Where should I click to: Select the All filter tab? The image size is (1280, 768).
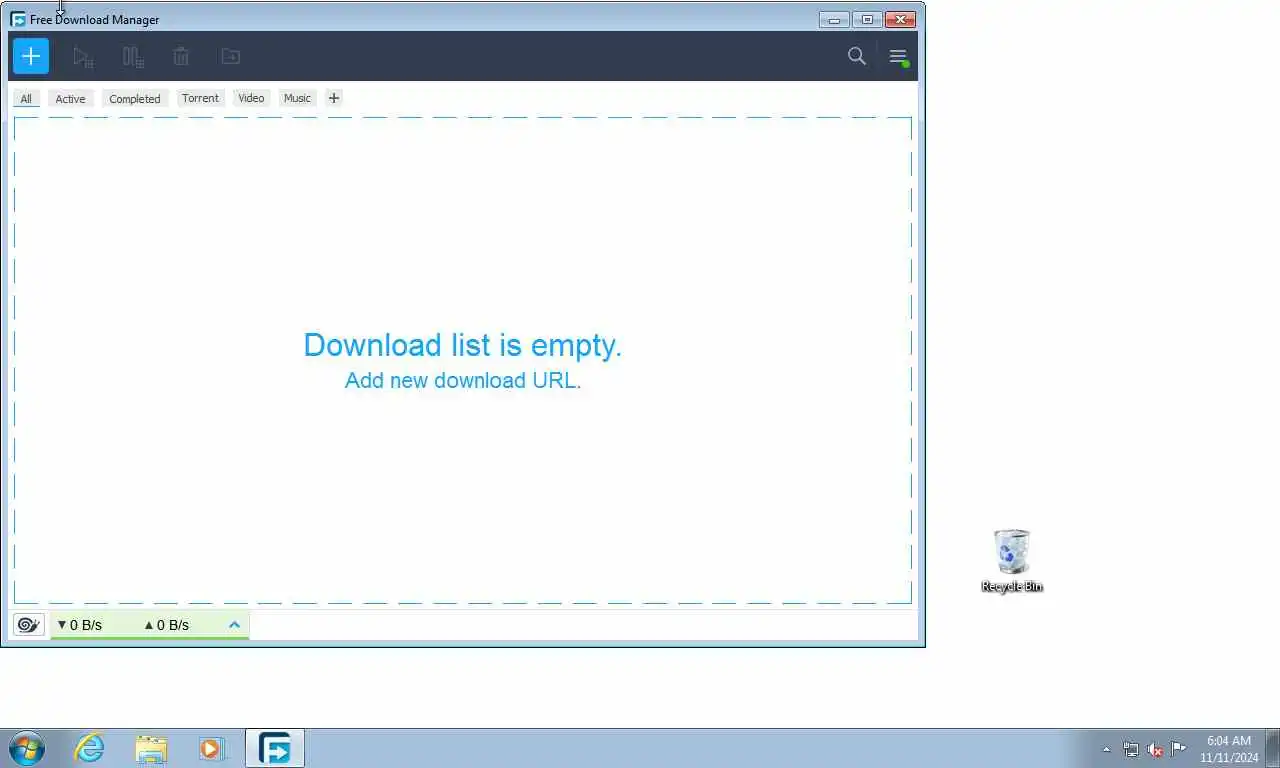click(26, 98)
